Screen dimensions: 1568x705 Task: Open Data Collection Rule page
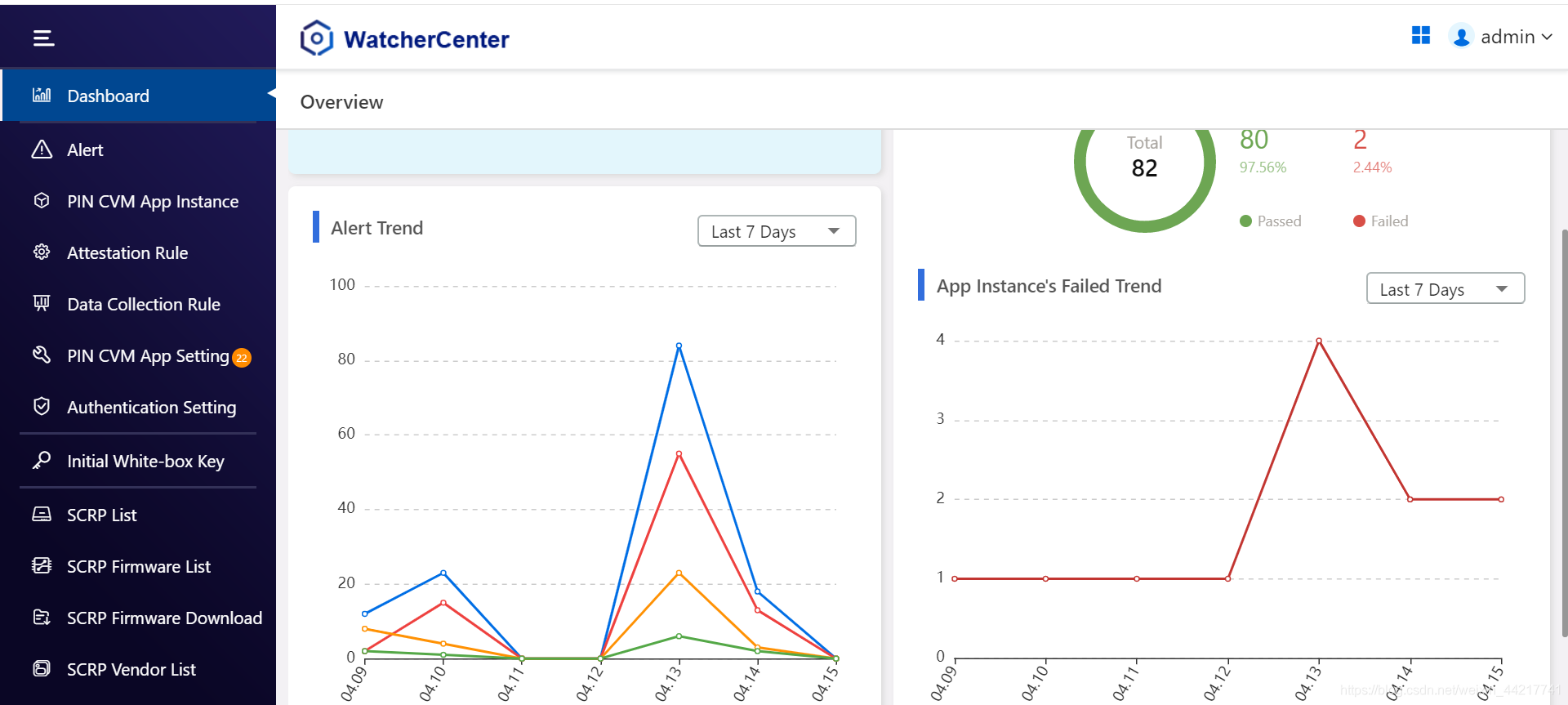tap(138, 304)
